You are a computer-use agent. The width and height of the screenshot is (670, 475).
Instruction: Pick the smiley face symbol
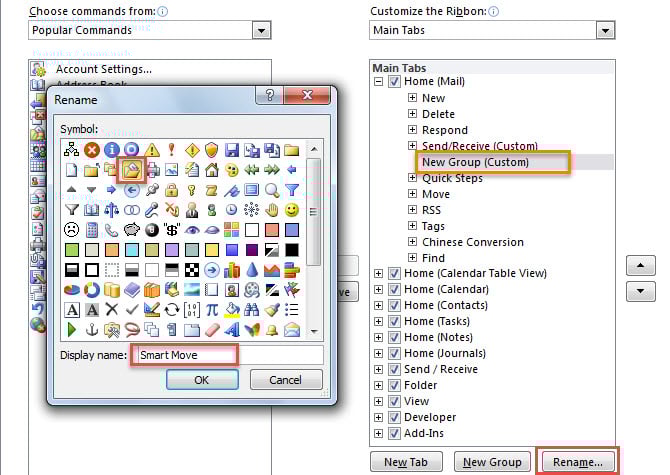292,210
